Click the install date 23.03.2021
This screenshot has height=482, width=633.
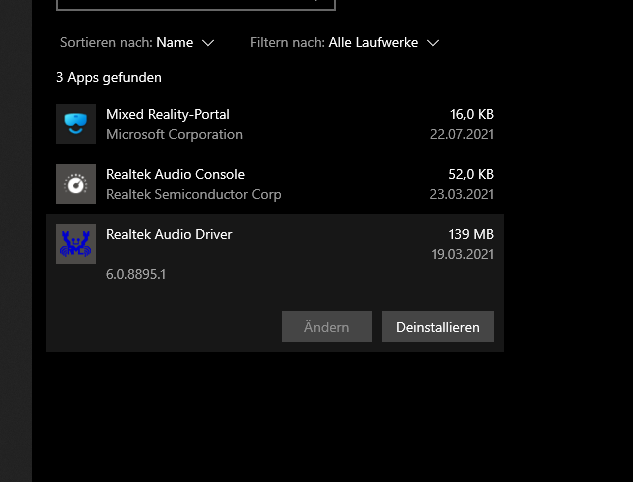tap(462, 194)
